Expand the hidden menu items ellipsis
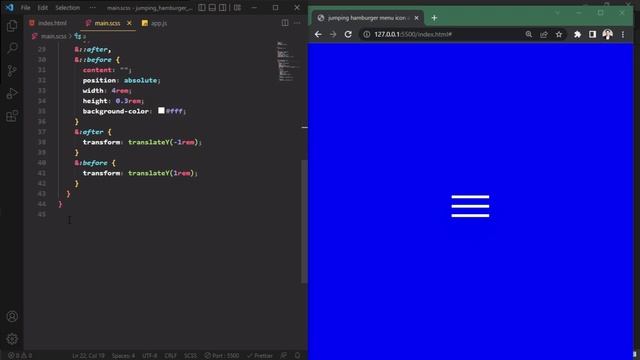640x360 pixels. pos(93,7)
